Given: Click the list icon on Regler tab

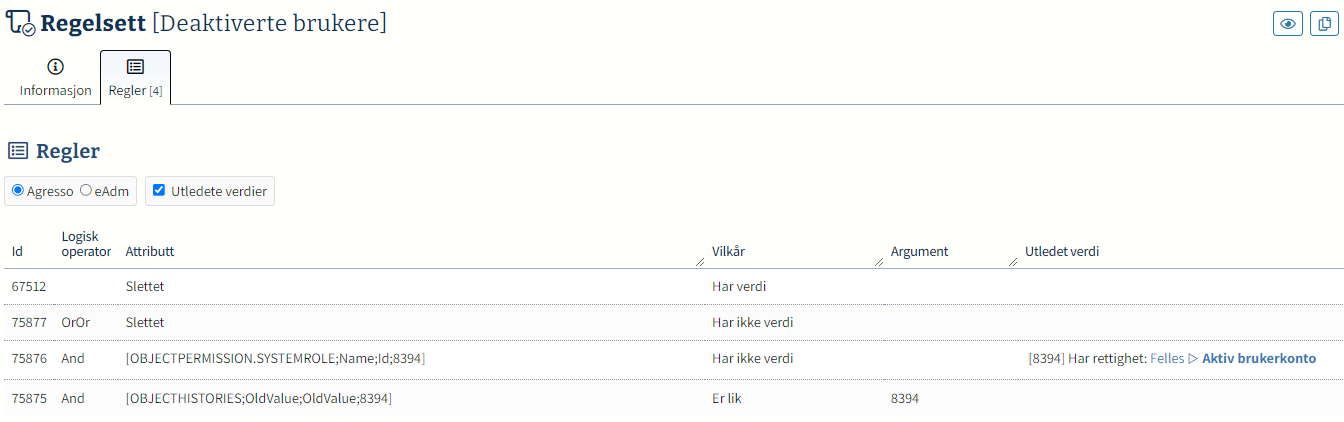Looking at the screenshot, I should (136, 67).
